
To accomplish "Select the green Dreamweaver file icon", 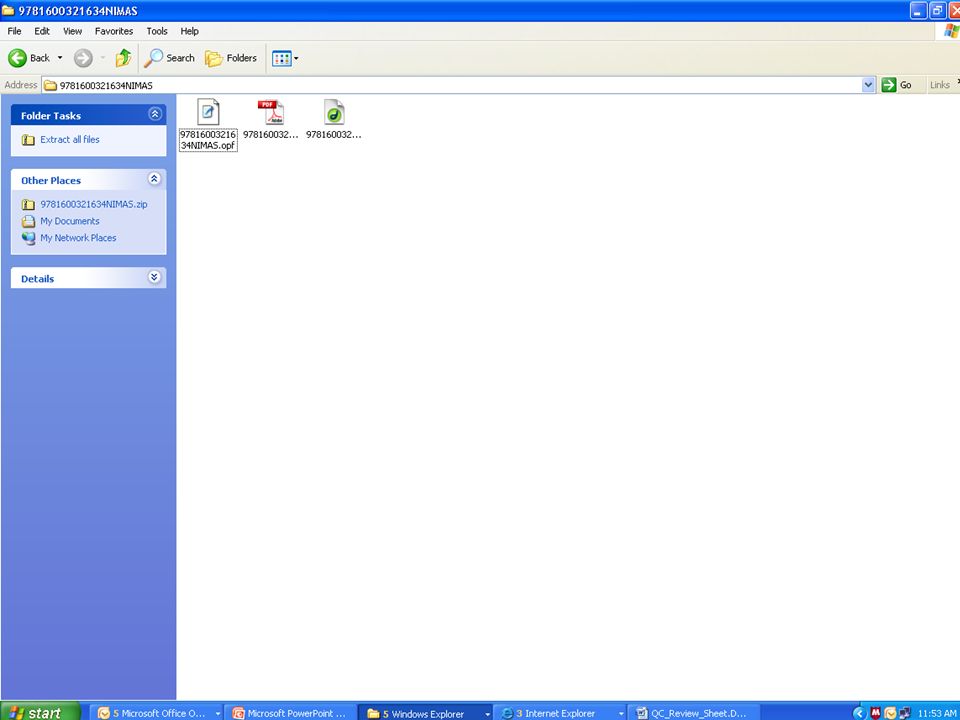I will pos(334,112).
